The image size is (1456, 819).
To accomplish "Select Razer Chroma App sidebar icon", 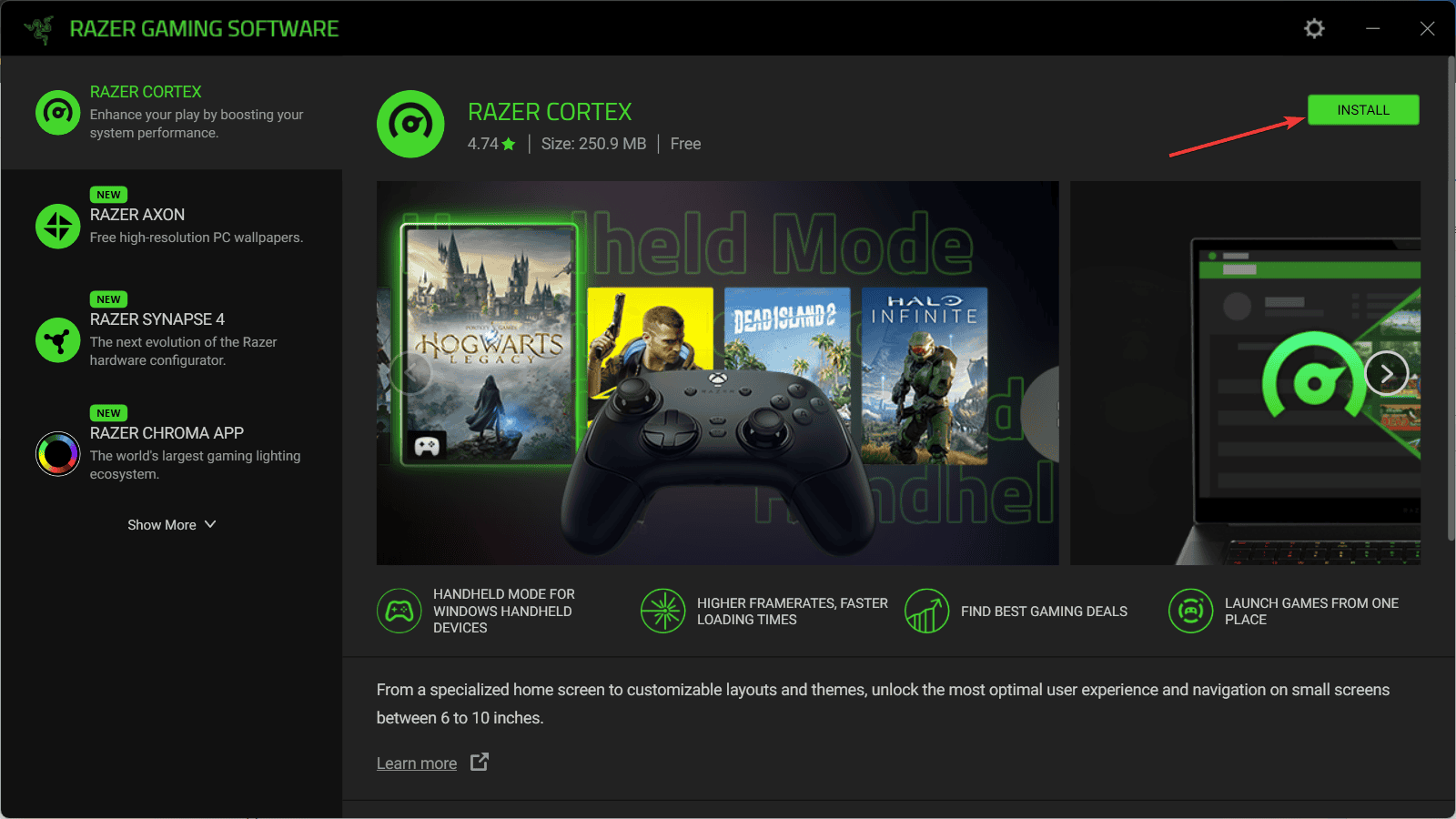I will point(57,453).
